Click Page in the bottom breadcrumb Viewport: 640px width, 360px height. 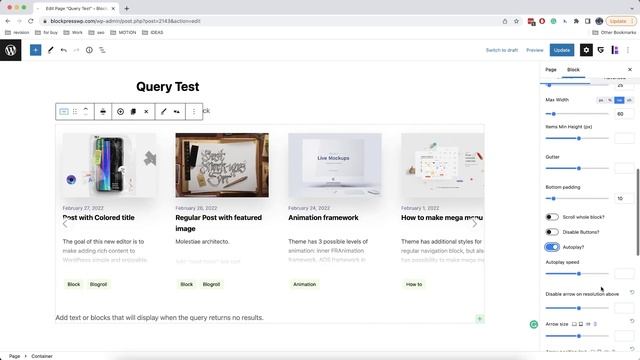(14, 356)
